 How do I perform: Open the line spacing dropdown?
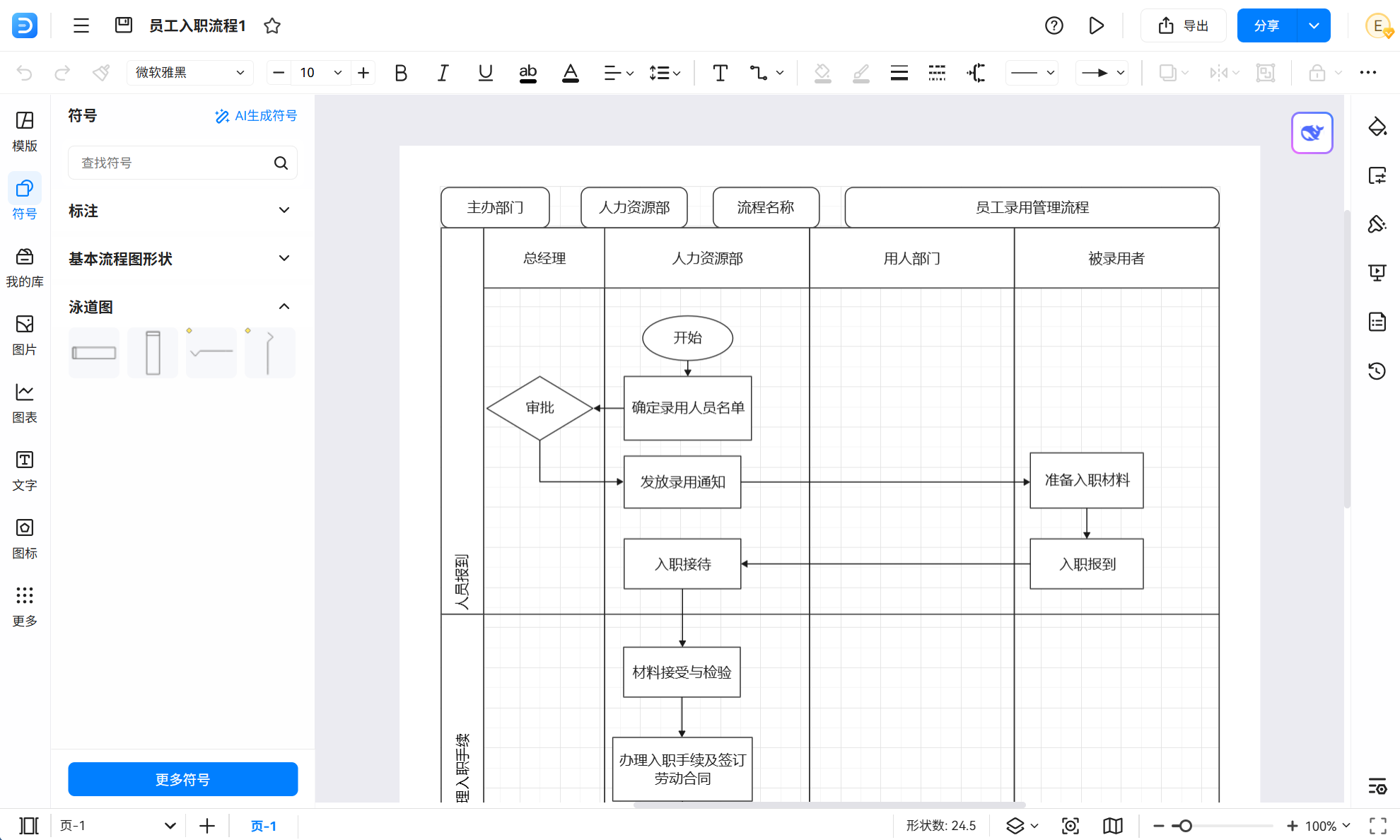665,73
